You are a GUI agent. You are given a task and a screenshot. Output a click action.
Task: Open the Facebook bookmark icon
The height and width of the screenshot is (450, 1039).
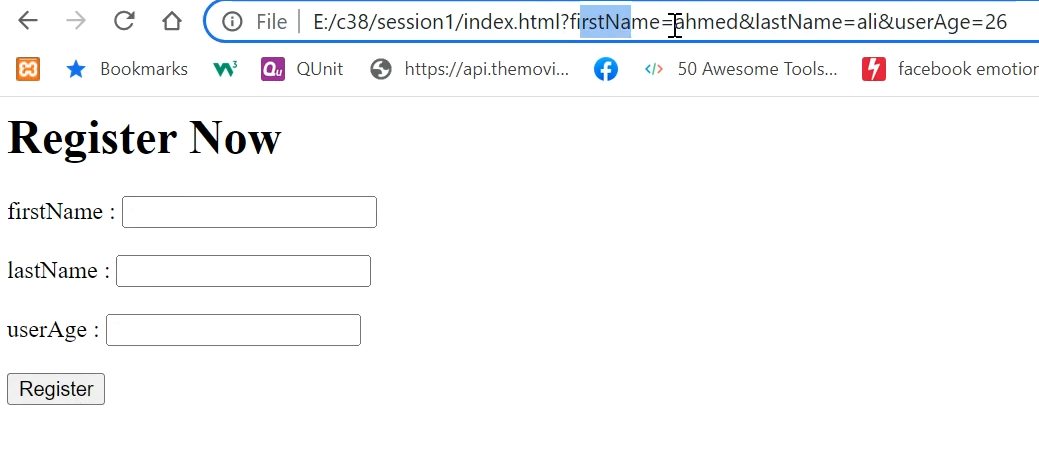pos(606,69)
